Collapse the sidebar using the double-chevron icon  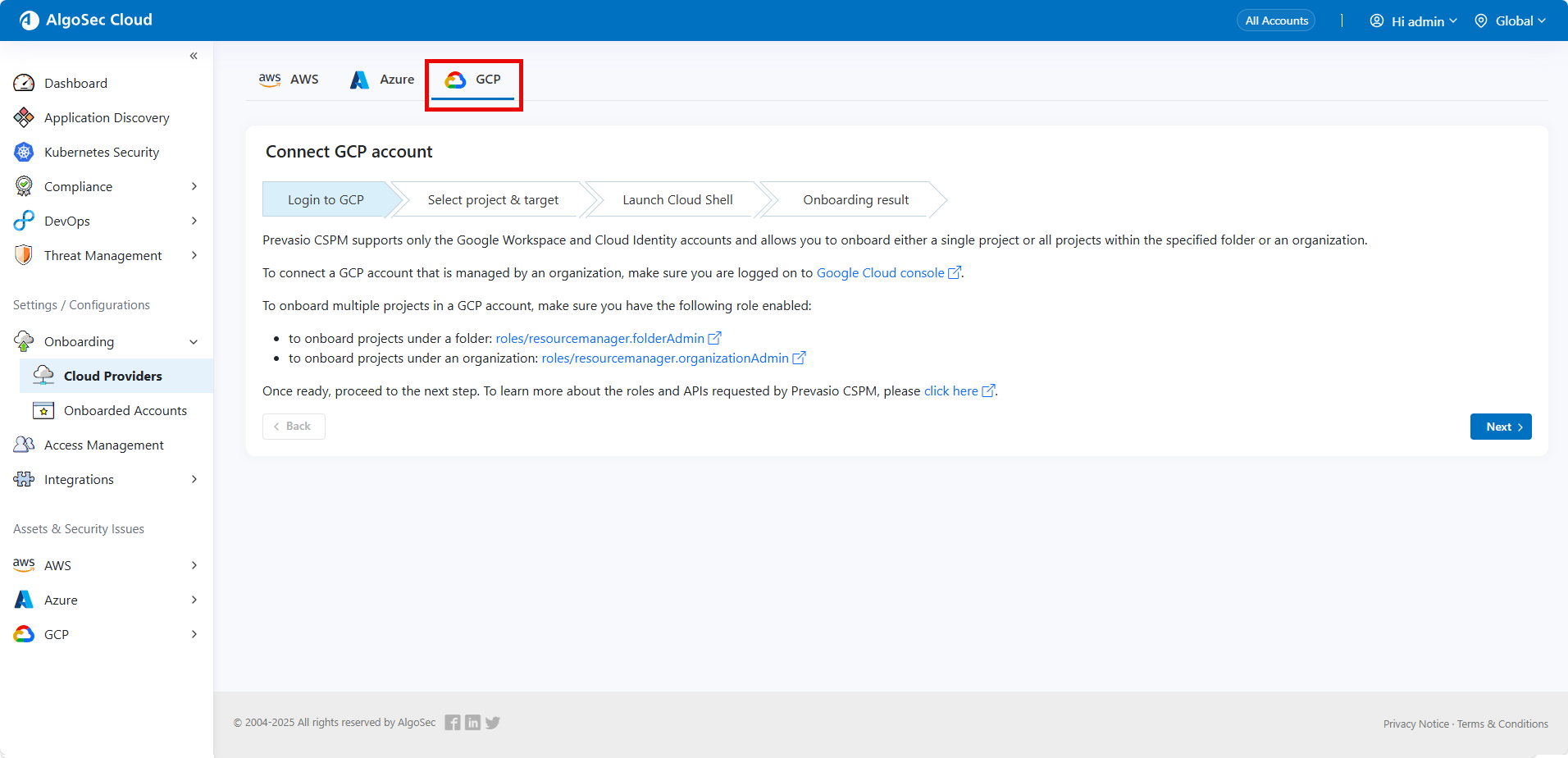click(194, 56)
